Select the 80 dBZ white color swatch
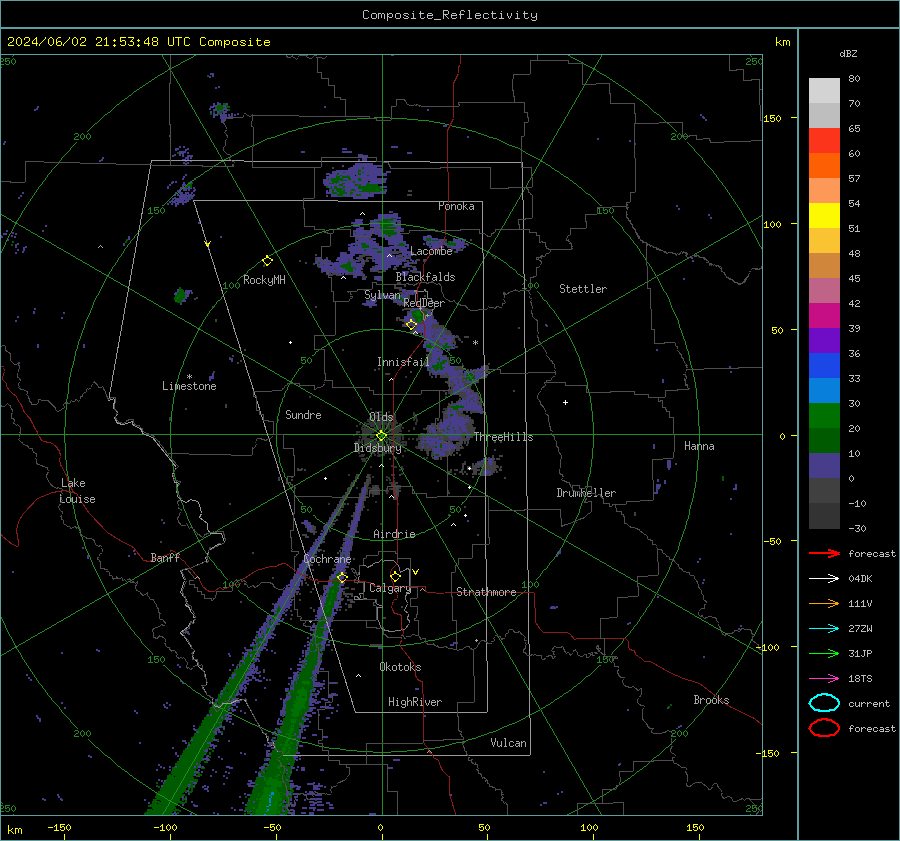 tap(824, 90)
